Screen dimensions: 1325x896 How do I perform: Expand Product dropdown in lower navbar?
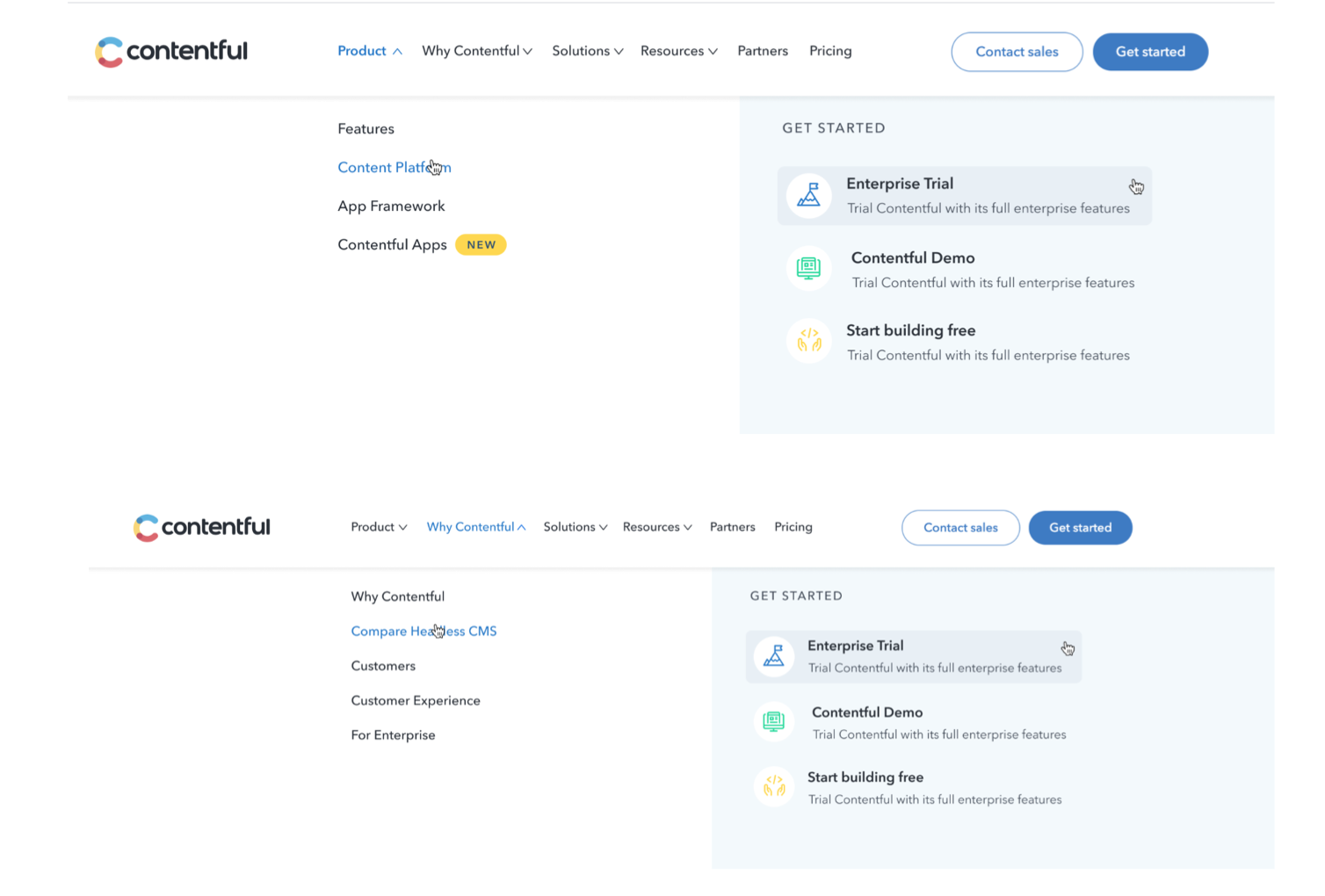tap(379, 527)
